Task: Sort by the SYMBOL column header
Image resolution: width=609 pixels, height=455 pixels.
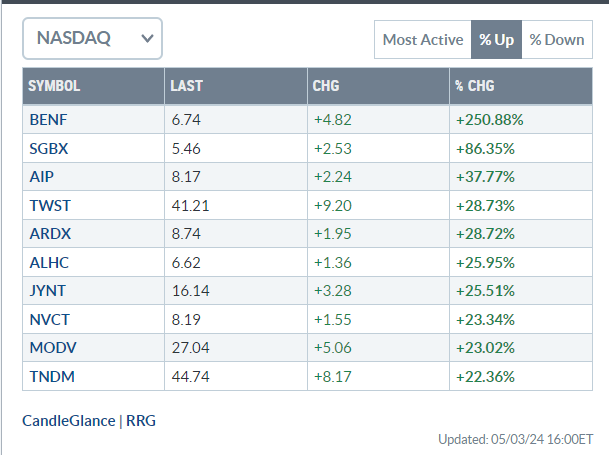Action: [54, 86]
